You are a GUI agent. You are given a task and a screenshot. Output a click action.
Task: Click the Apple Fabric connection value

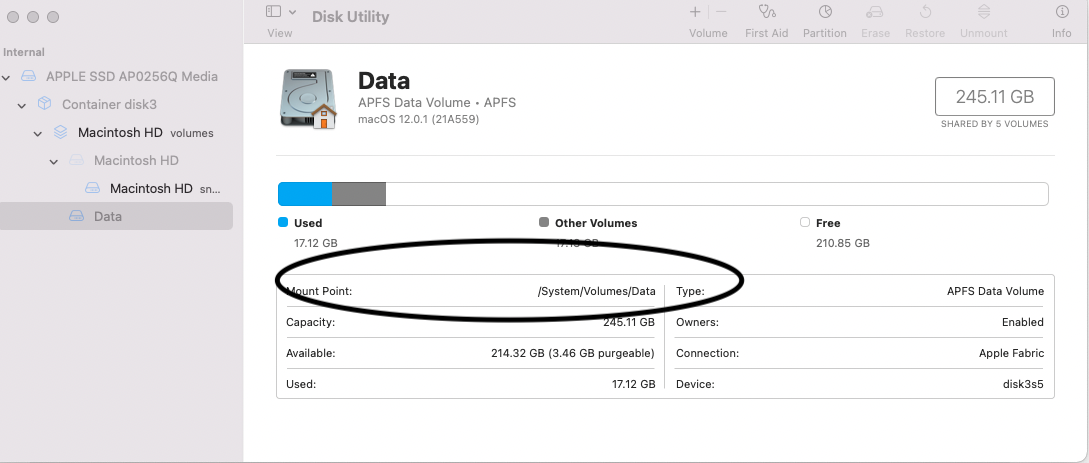click(x=1011, y=353)
